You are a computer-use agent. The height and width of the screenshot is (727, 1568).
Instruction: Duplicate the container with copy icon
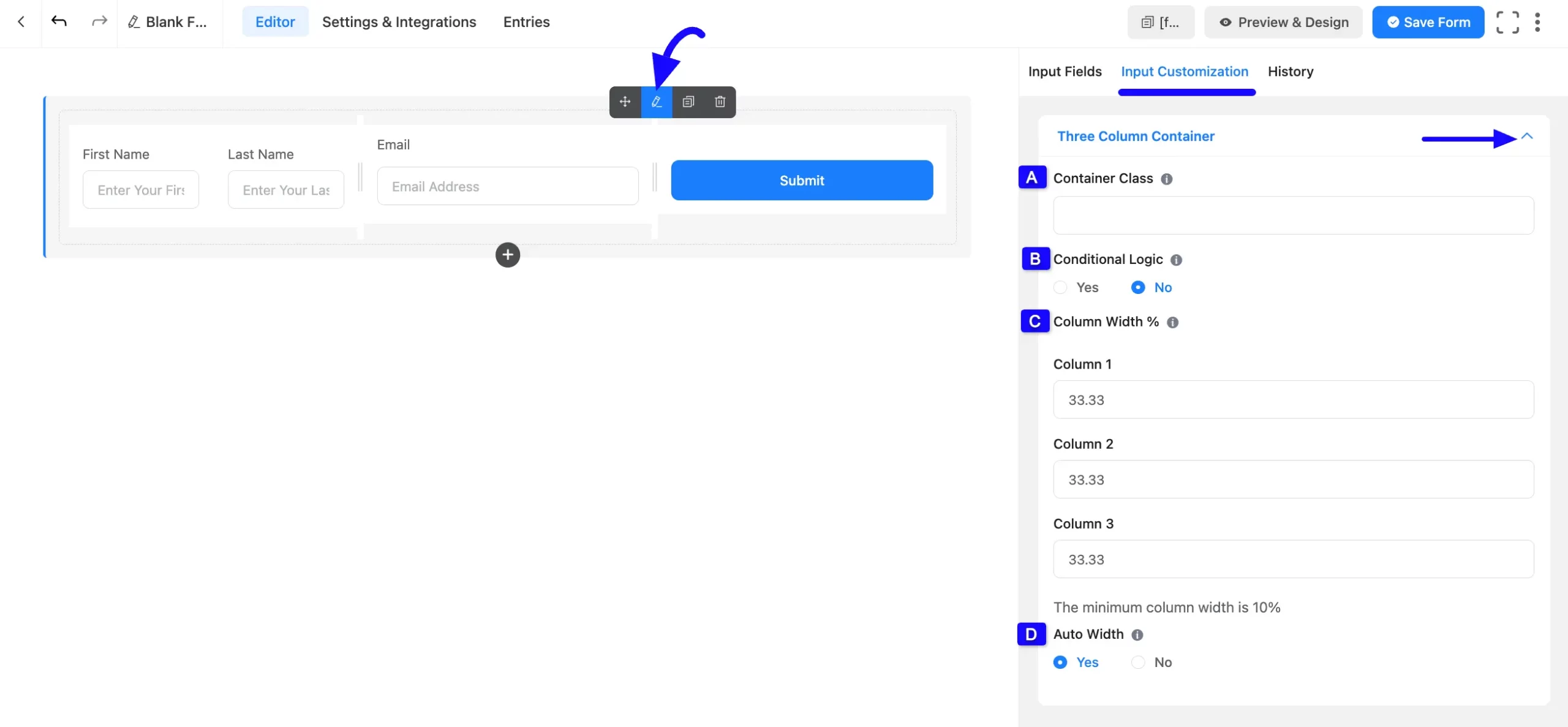point(688,102)
